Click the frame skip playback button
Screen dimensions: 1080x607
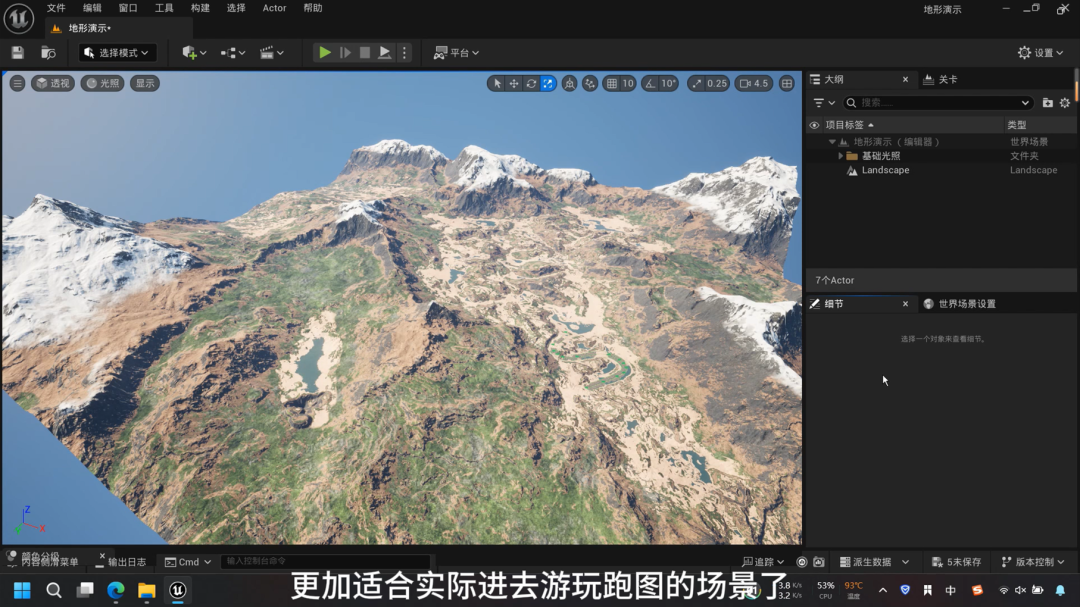click(x=345, y=52)
